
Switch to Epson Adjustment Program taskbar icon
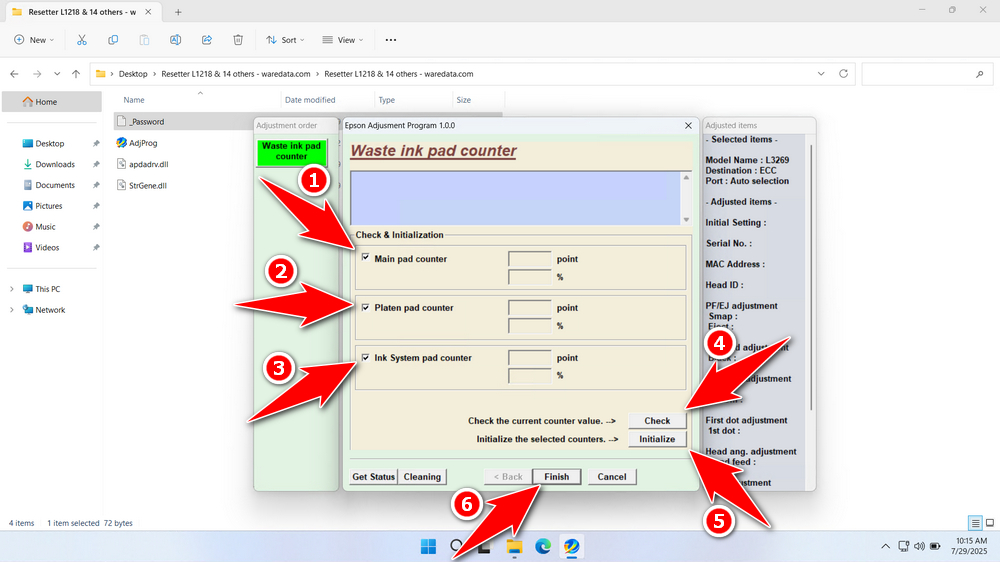[x=571, y=547]
